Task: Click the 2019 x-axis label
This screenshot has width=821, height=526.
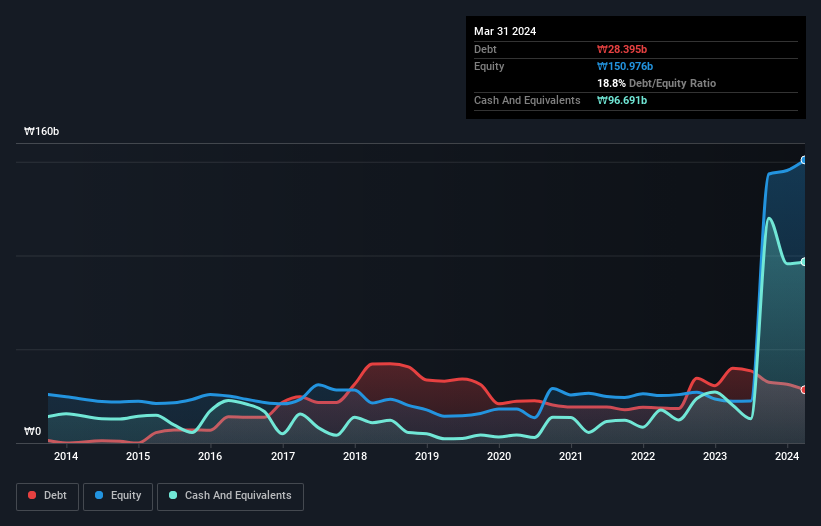Action: click(427, 456)
